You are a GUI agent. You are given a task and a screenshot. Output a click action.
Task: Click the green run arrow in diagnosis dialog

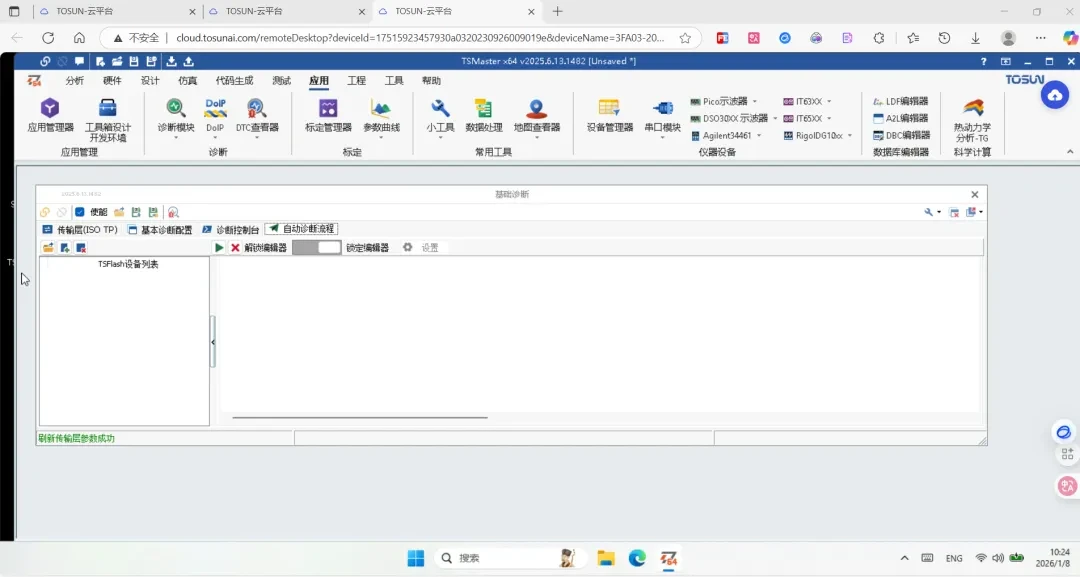point(219,247)
